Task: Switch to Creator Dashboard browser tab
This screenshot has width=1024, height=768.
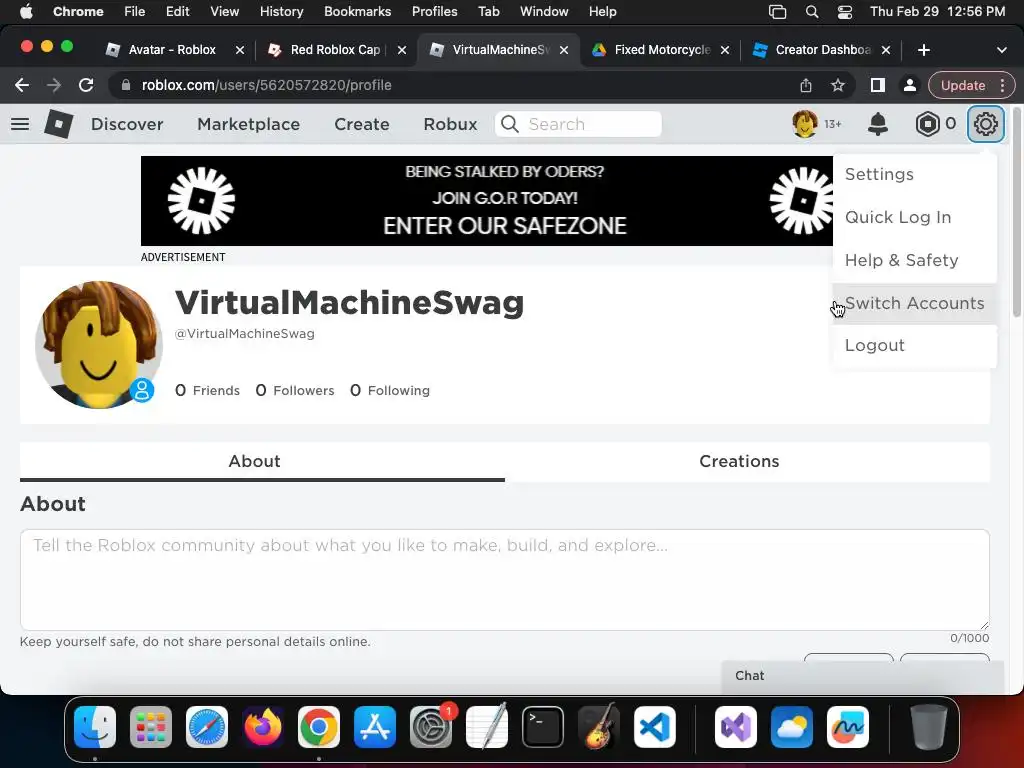Action: coord(823,50)
